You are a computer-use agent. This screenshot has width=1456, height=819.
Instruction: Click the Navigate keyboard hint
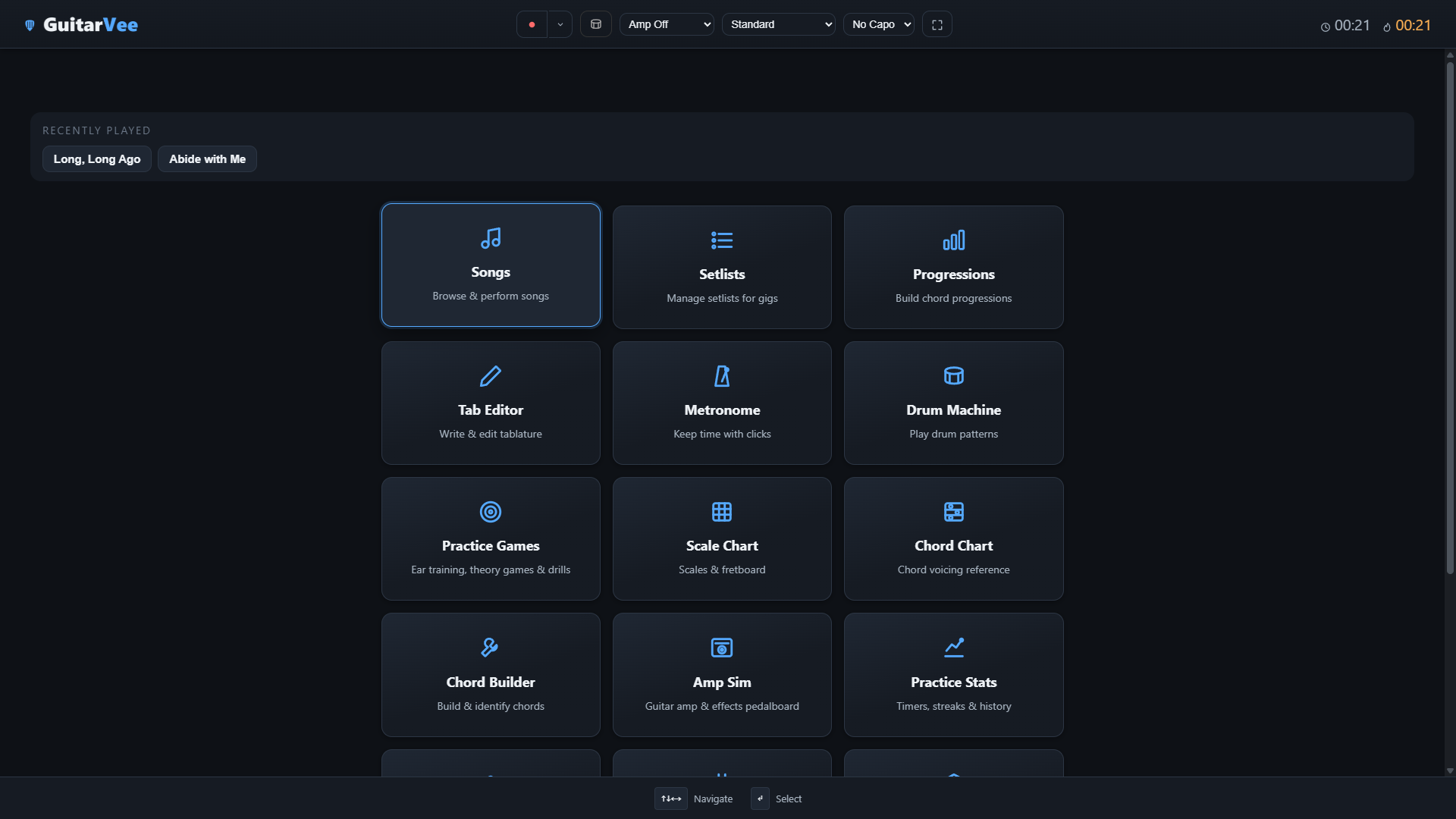coord(694,799)
